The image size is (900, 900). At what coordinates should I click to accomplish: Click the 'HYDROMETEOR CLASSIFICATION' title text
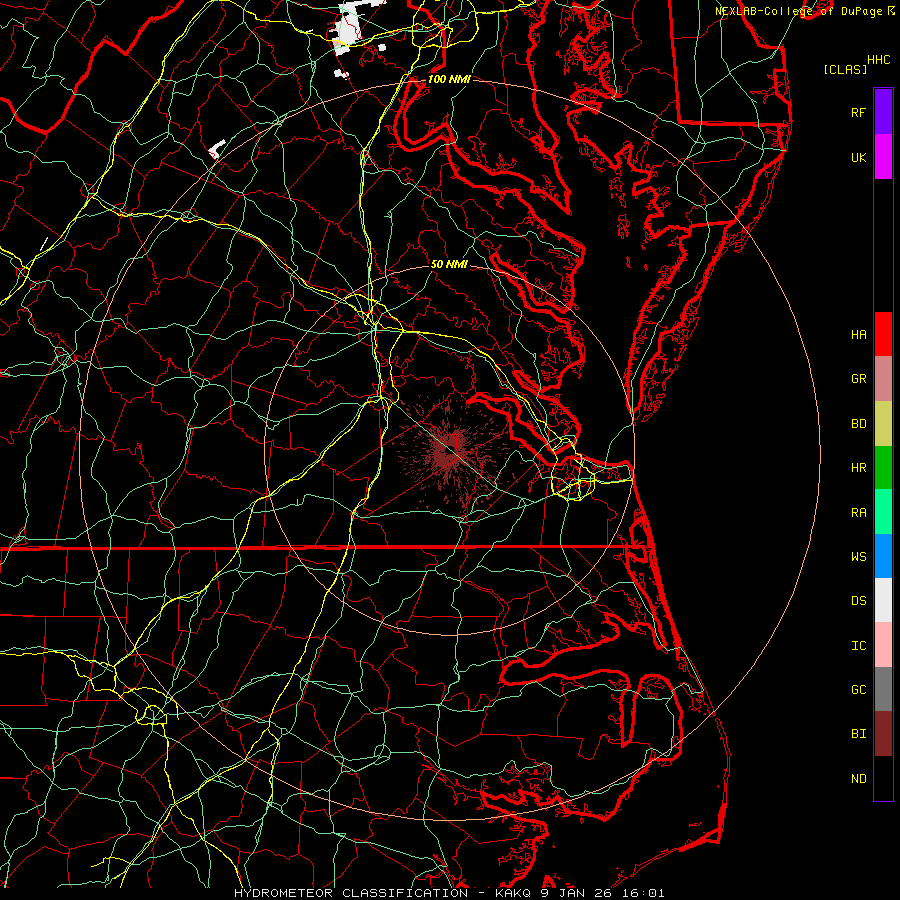tap(351, 893)
